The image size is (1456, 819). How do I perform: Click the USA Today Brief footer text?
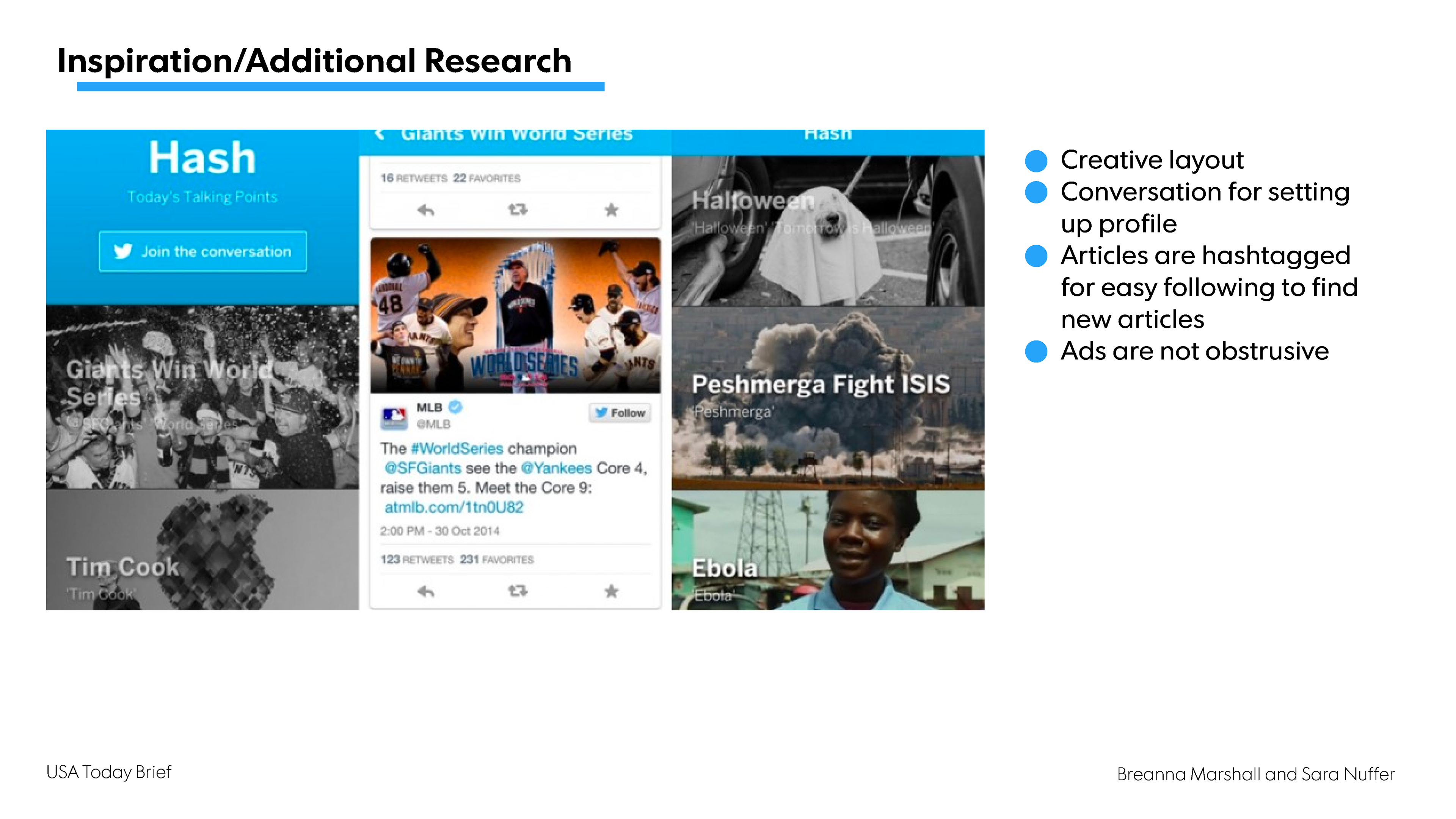108,772
